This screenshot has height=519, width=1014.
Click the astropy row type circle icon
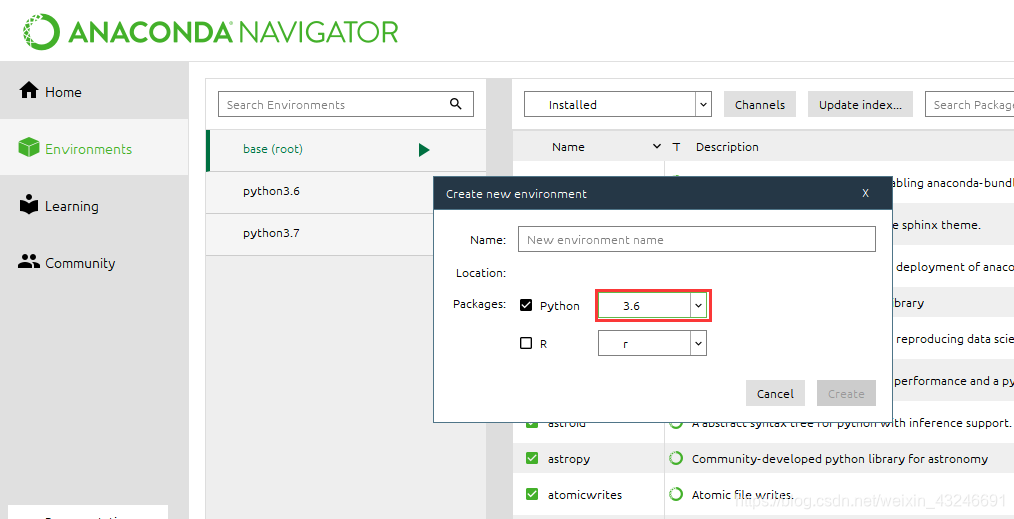click(676, 458)
